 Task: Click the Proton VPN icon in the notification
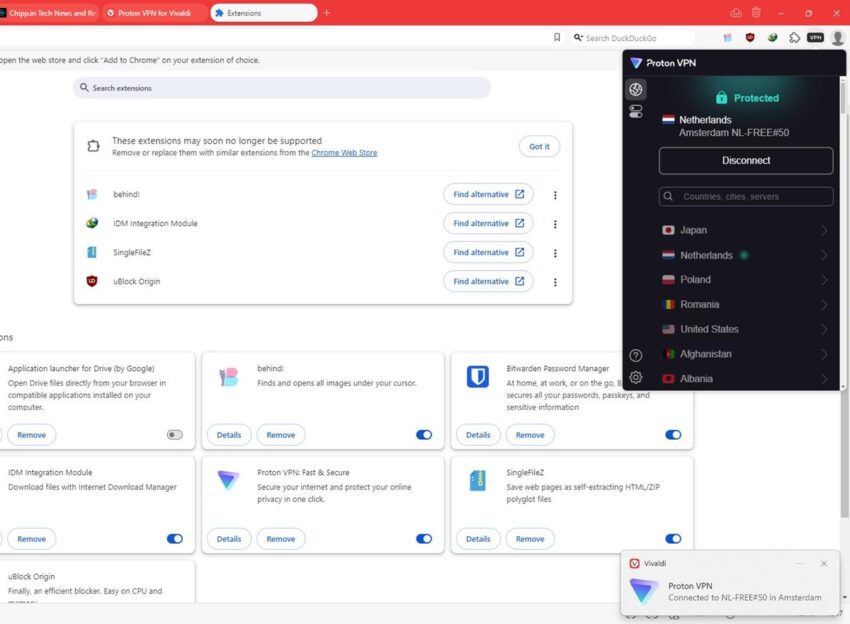(643, 590)
